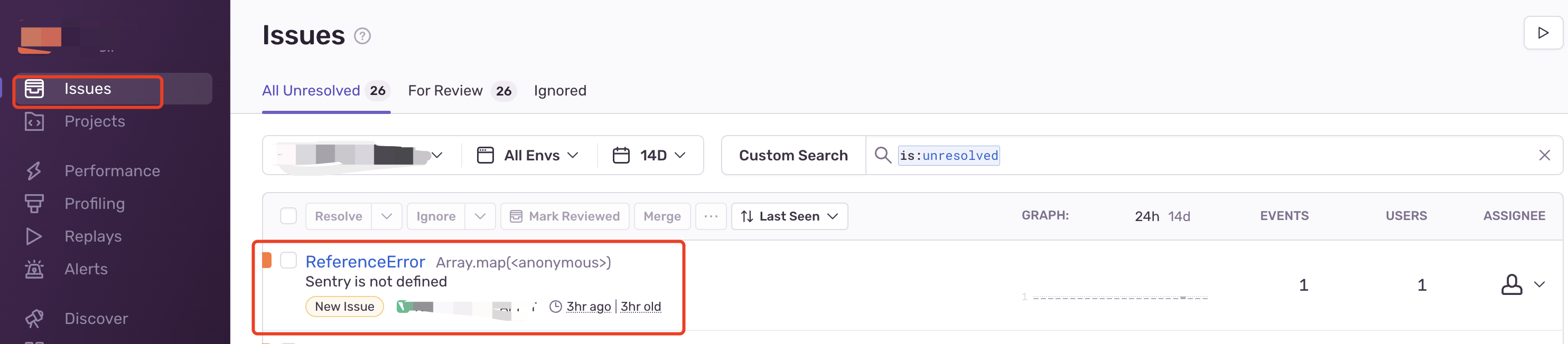Open the 14D date range dropdown
1568x344 pixels.
(x=649, y=156)
